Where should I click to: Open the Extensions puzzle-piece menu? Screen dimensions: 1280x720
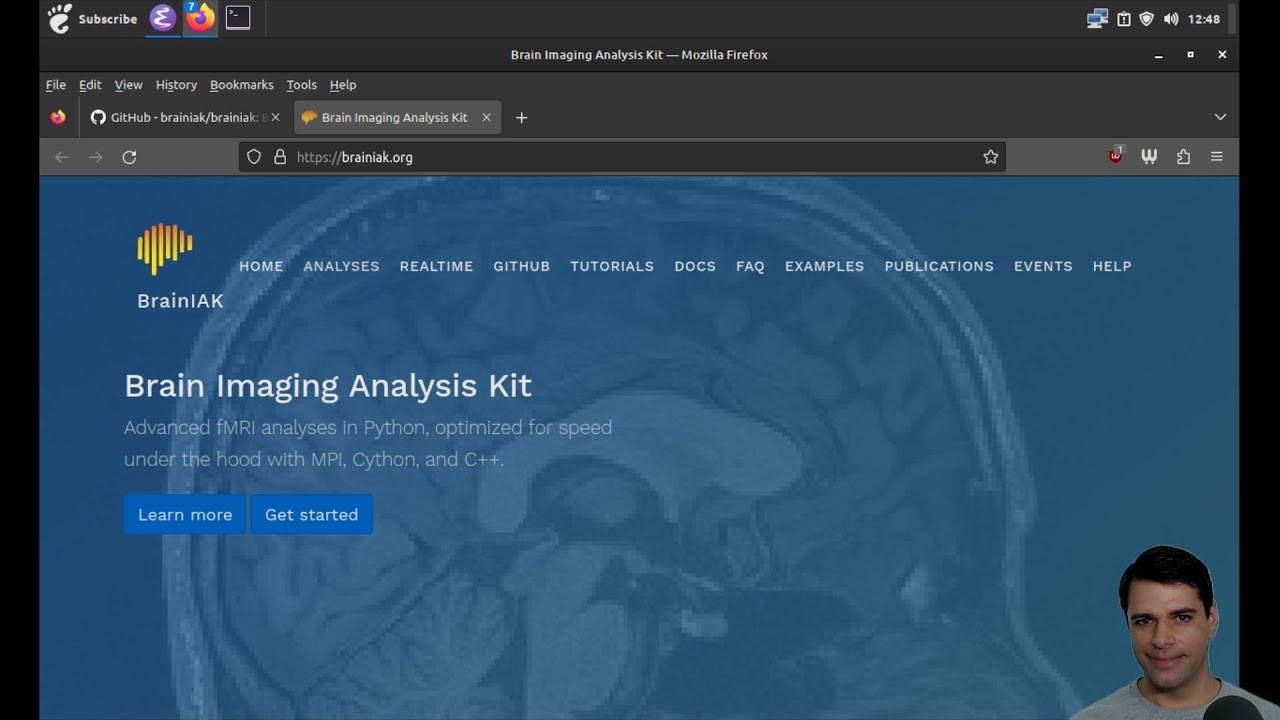point(1183,157)
